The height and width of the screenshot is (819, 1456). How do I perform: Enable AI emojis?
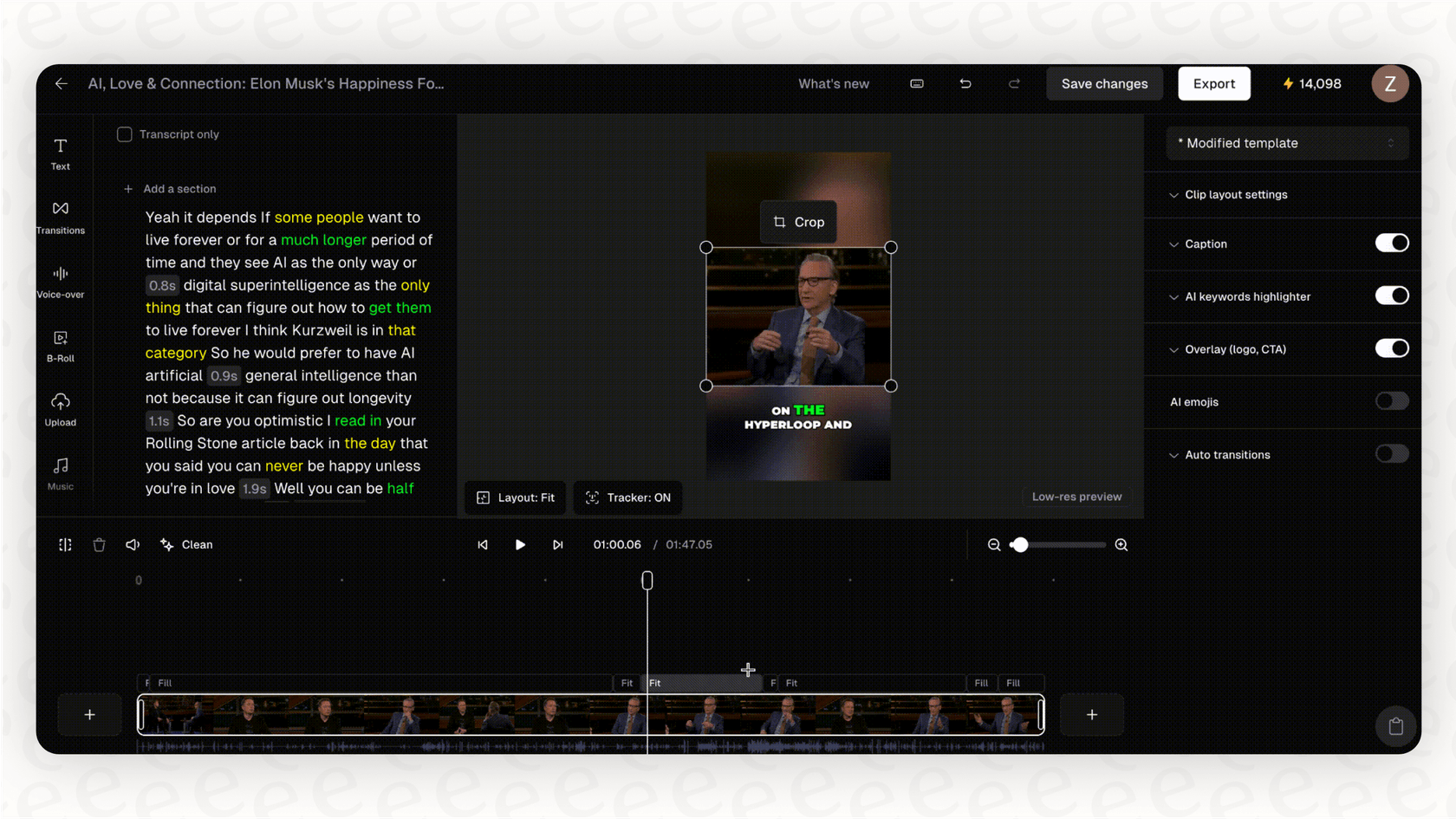[1392, 401]
